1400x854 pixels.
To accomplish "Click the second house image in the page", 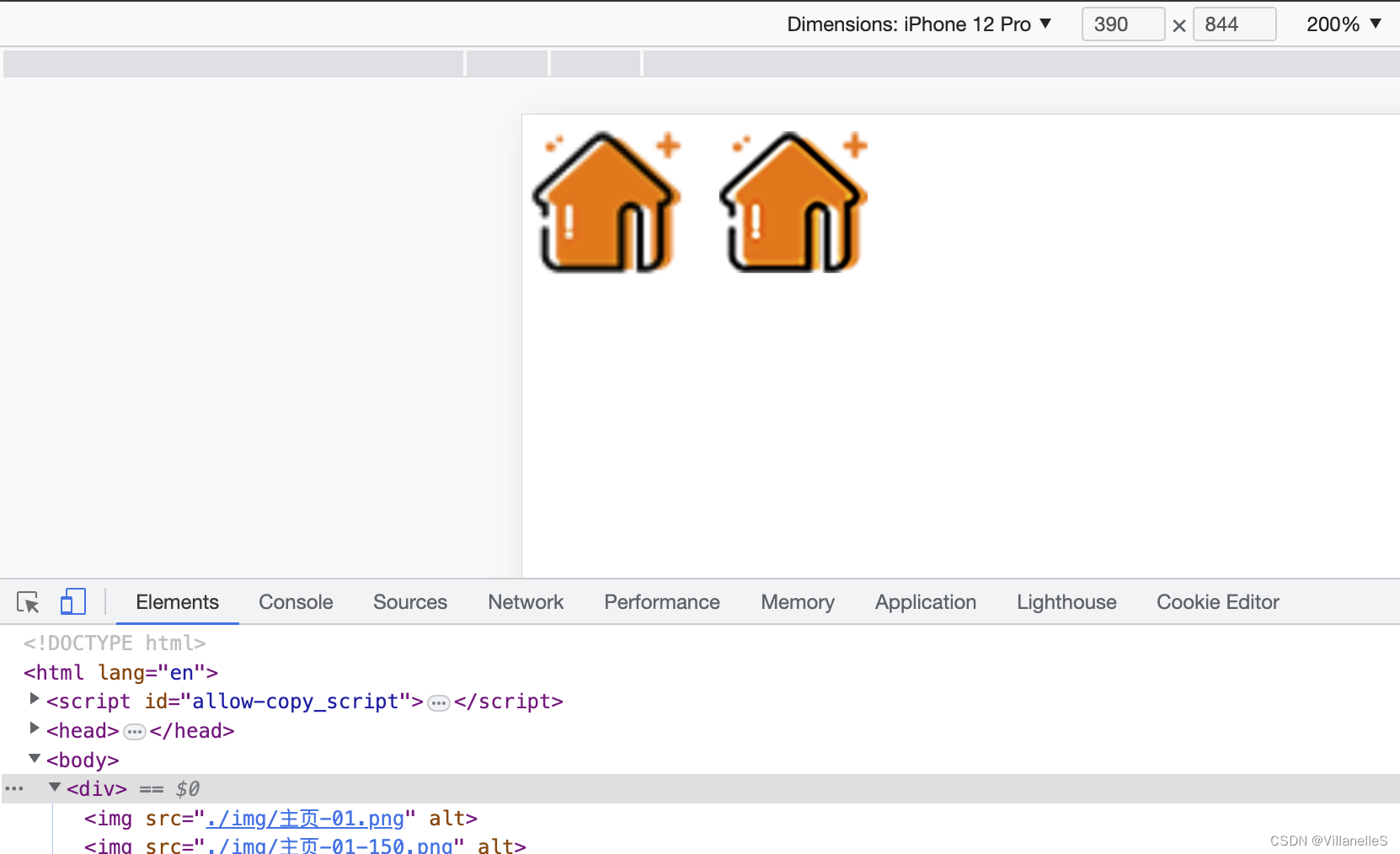I will (x=794, y=201).
